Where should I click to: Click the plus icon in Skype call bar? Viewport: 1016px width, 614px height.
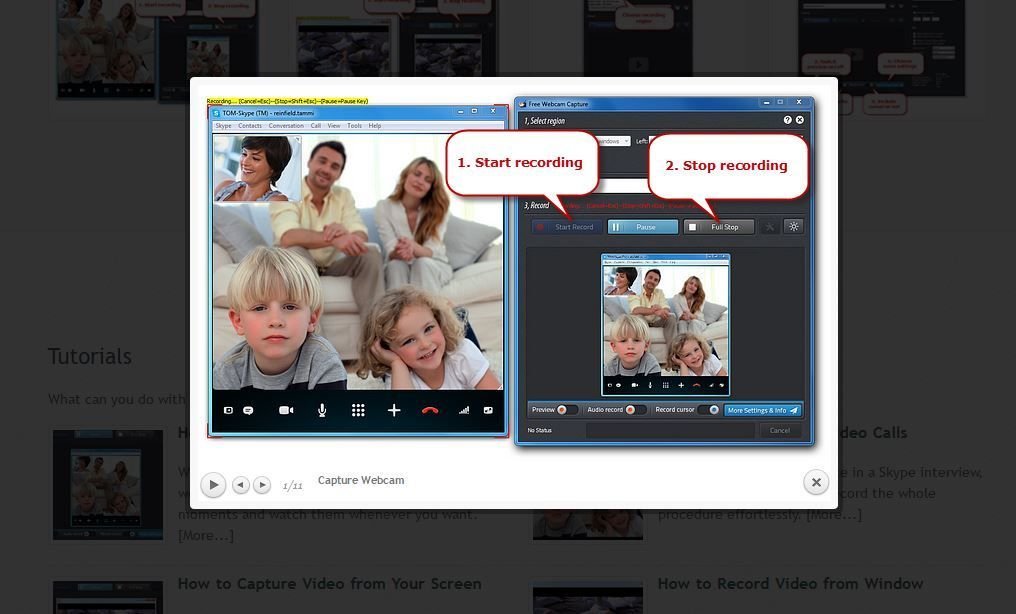(394, 410)
